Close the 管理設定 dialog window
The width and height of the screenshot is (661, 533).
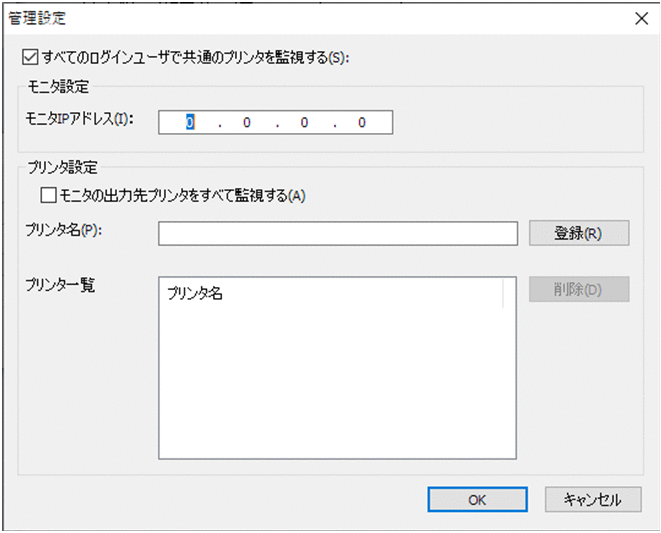[642, 19]
